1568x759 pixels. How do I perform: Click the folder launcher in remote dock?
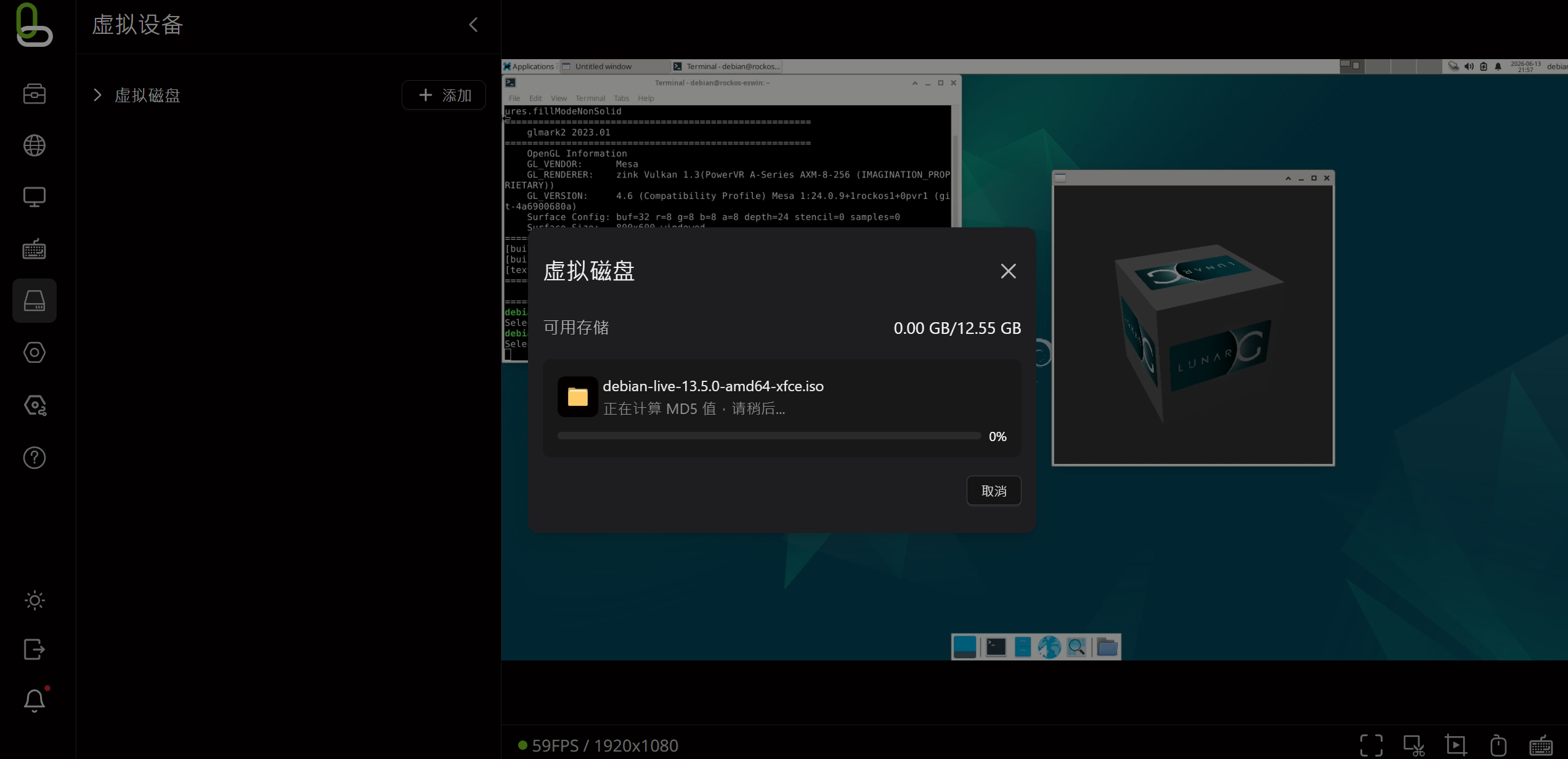[x=1107, y=647]
